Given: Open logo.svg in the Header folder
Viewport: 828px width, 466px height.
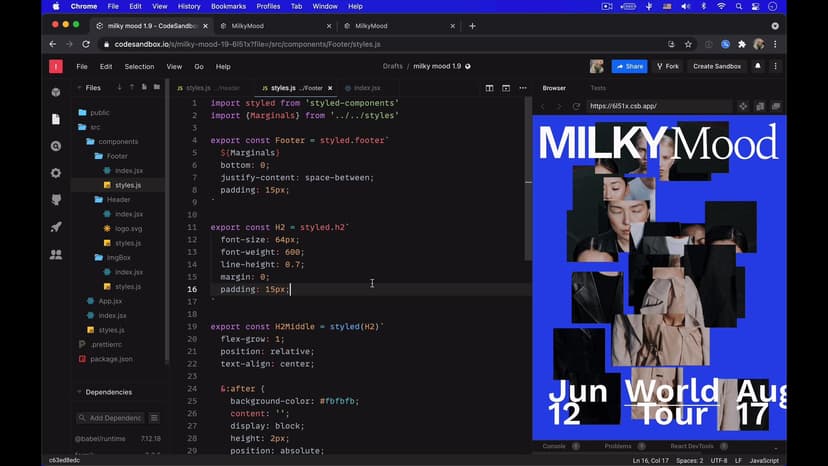Looking at the screenshot, I should point(127,228).
